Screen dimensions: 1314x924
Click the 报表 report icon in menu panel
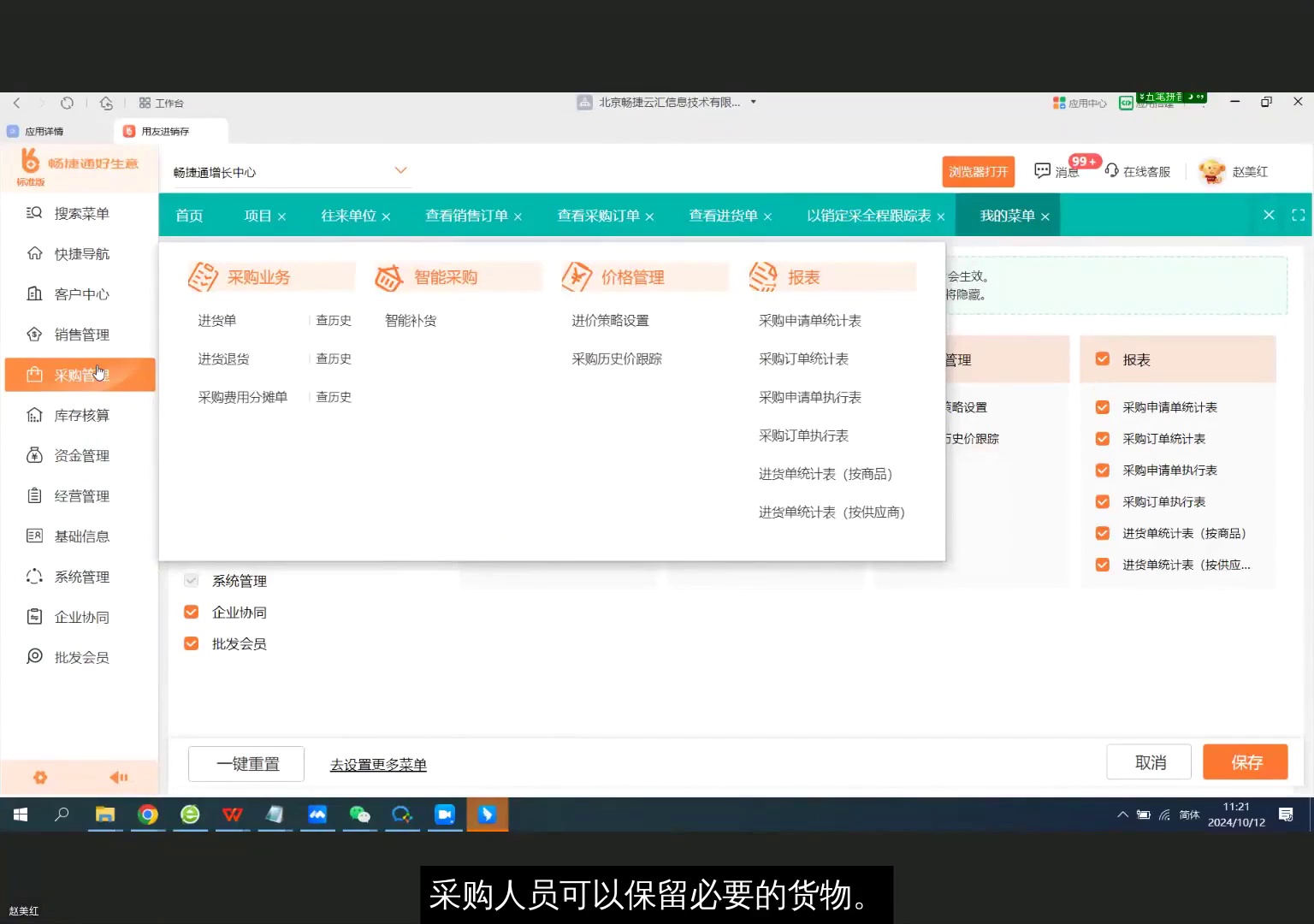(x=764, y=276)
